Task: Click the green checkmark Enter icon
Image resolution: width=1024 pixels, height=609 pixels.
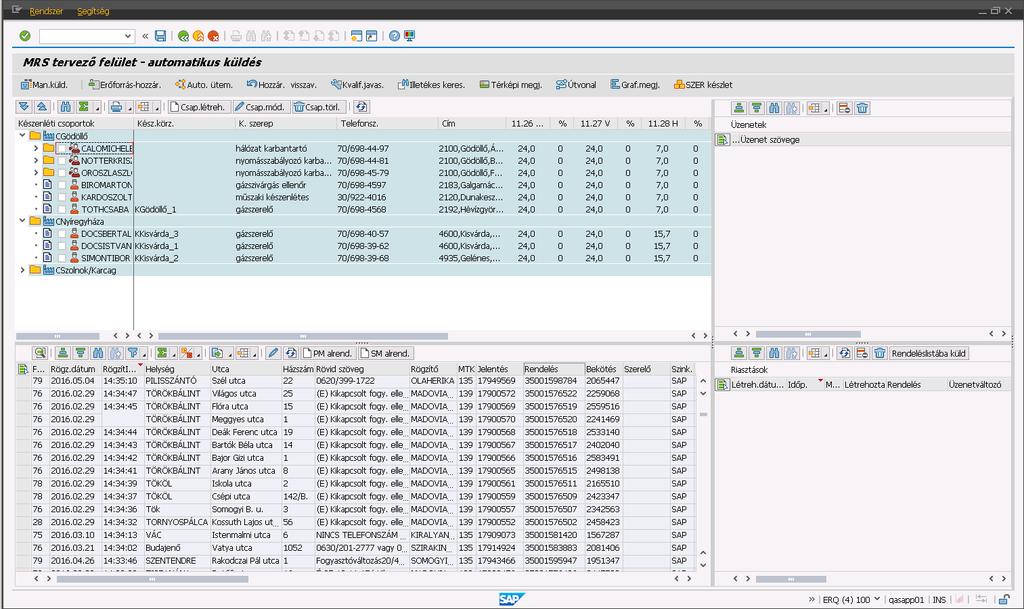Action: (25, 36)
